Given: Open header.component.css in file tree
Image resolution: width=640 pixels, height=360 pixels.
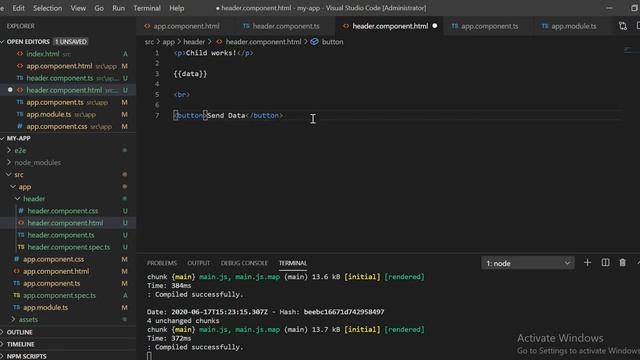Looking at the screenshot, I should point(62,211).
